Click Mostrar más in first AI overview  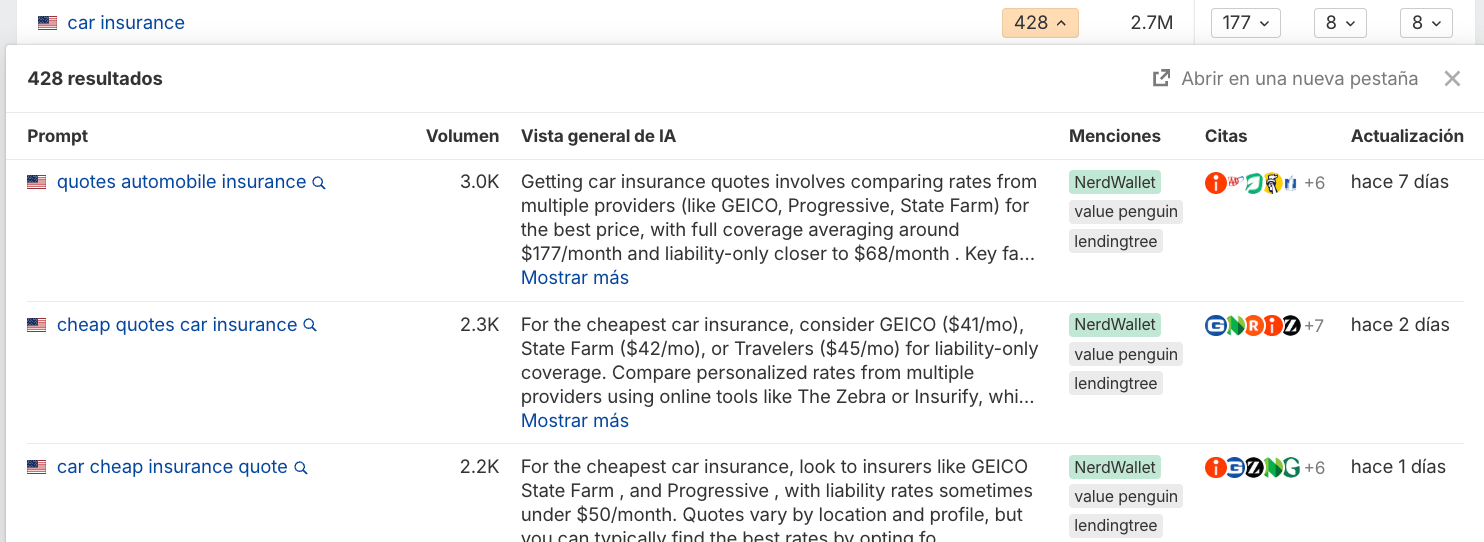pos(575,278)
